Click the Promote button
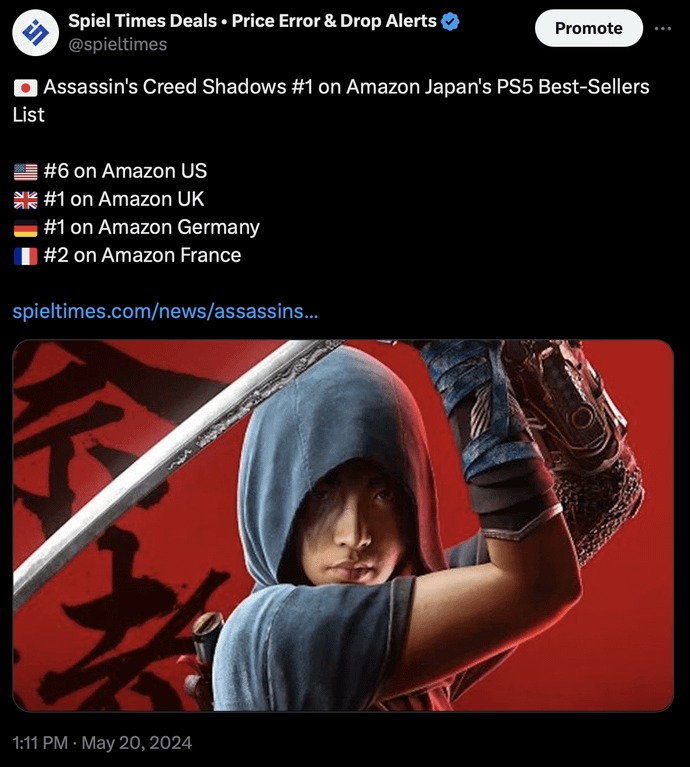 [589, 28]
